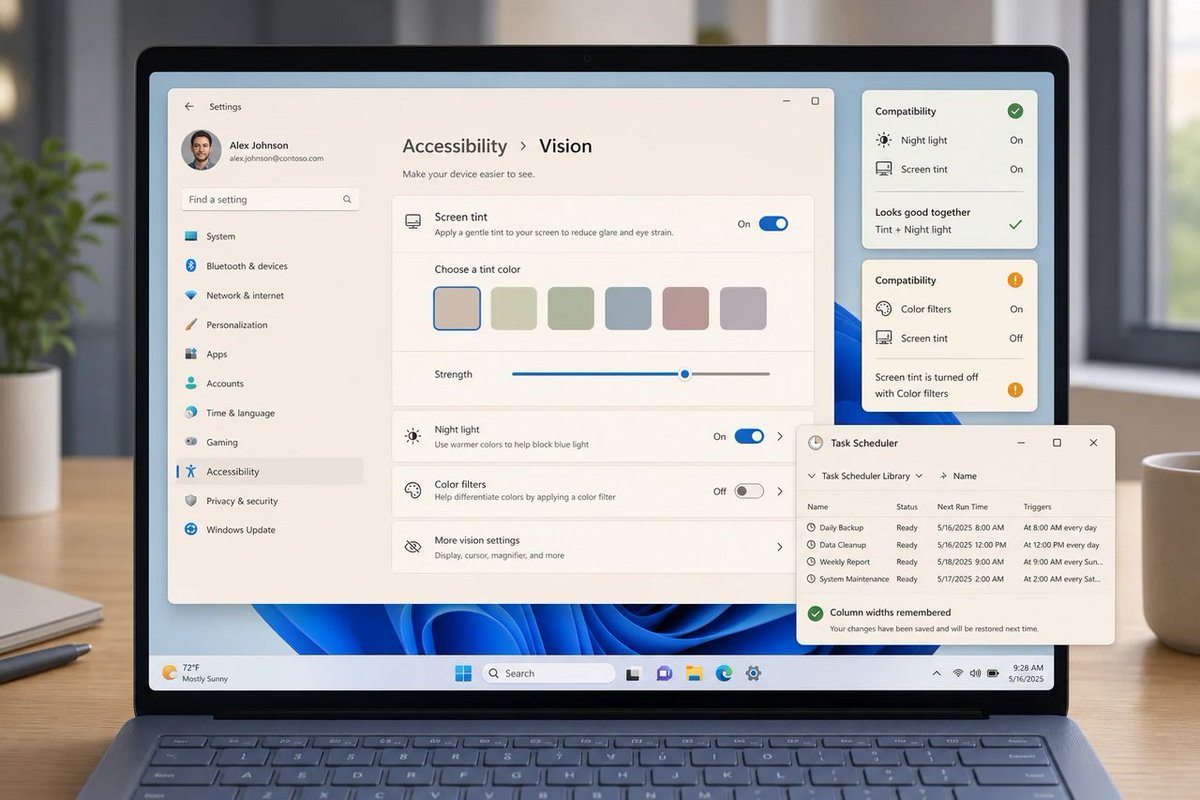This screenshot has height=800, width=1200.
Task: Select the light green tint swatch
Action: point(514,308)
